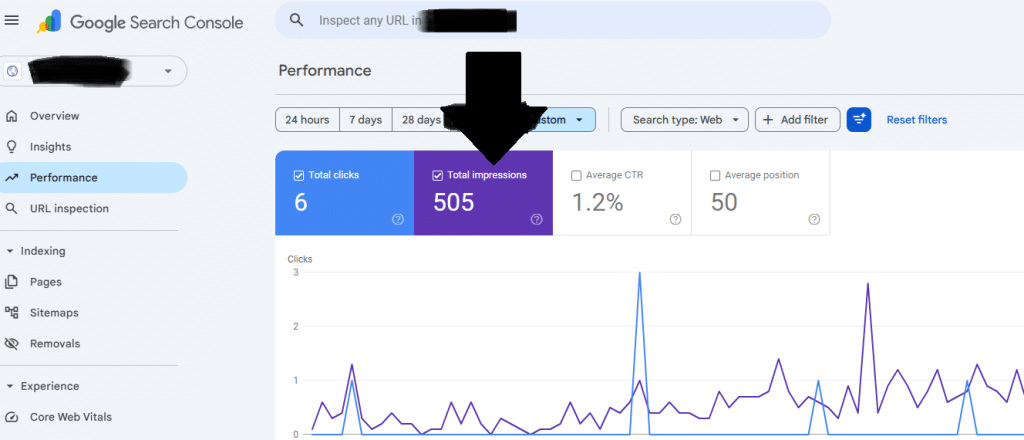Click the Google Search Console logo

[x=140, y=23]
